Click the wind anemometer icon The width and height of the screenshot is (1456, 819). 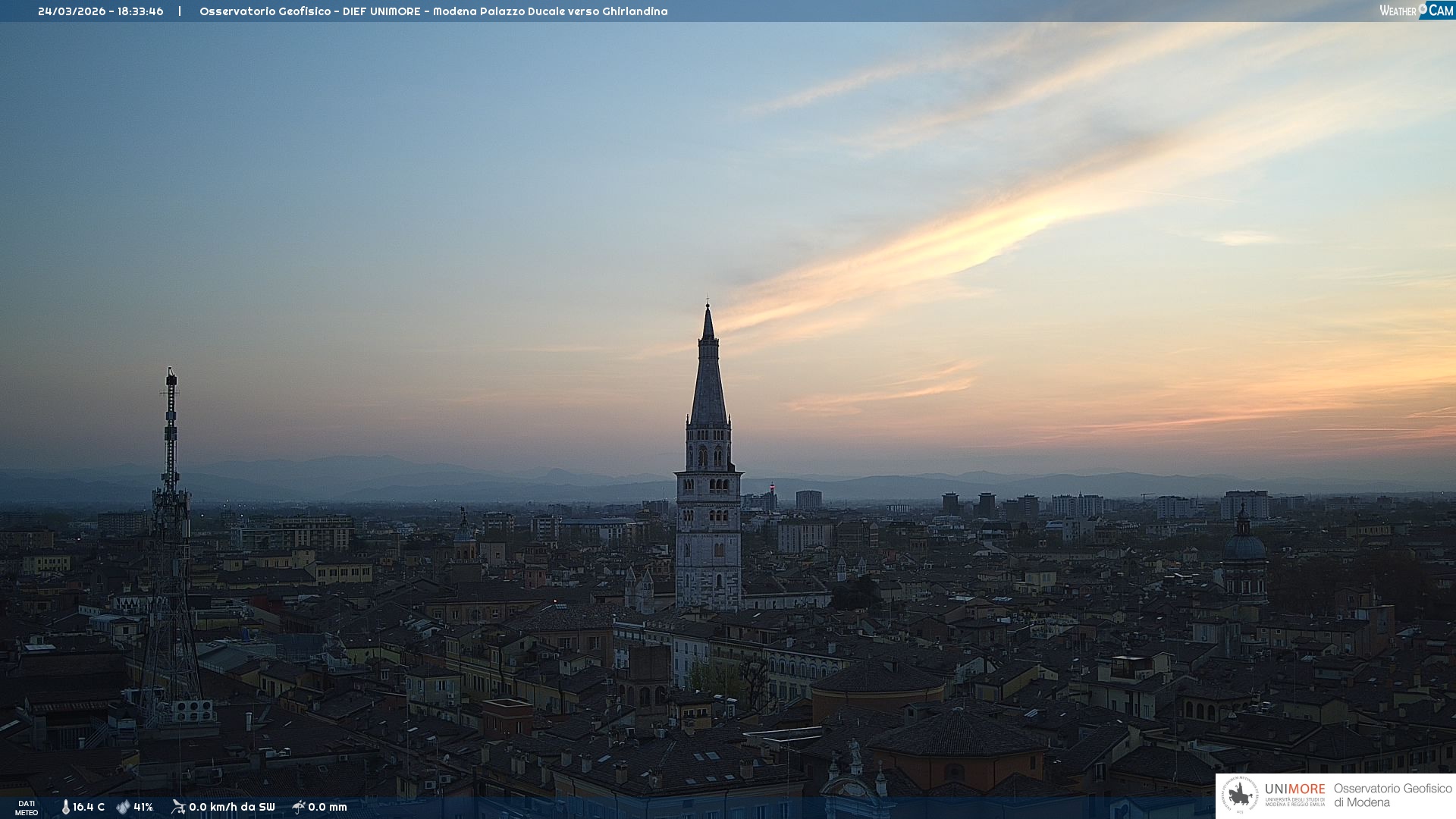pos(178,807)
